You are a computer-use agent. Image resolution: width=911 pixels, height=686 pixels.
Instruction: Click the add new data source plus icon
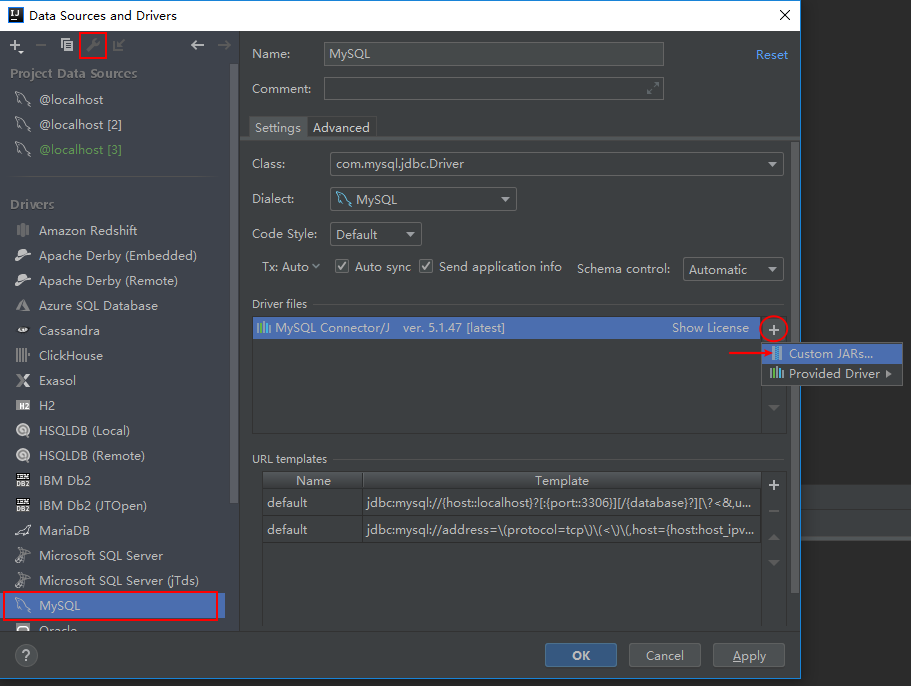[x=15, y=45]
